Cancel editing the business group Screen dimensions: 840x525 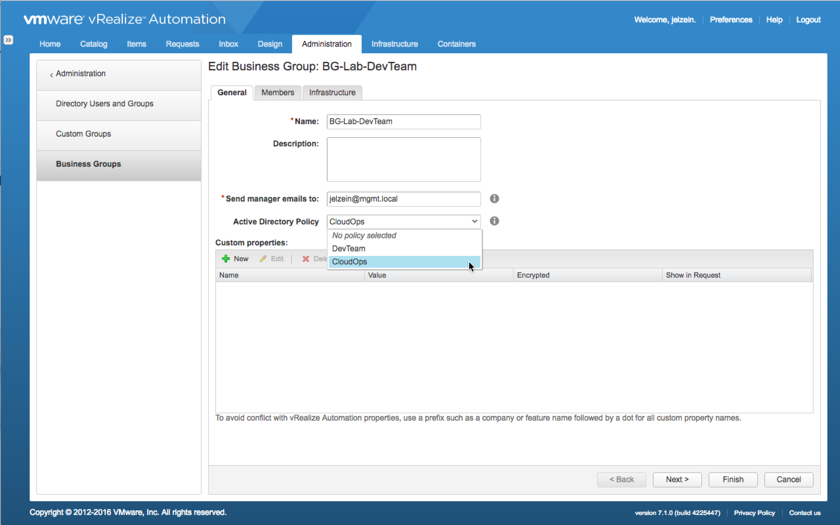[x=788, y=479]
